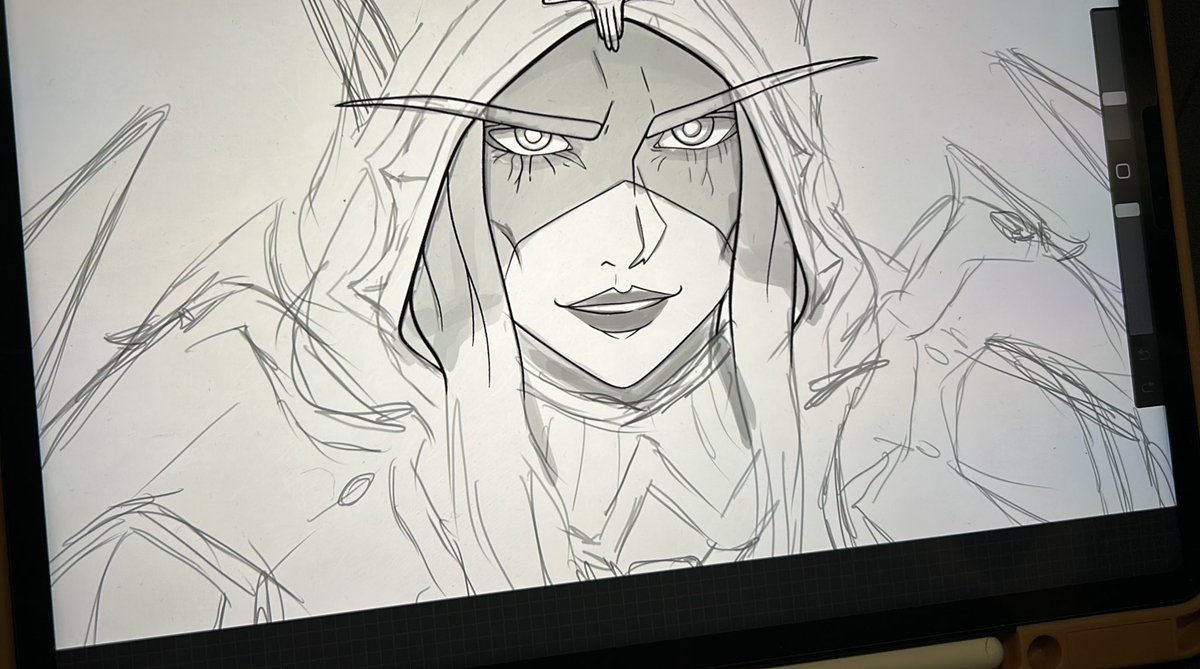1200x669 pixels.
Task: Tap the square Modify button in sidebar
Action: (x=1123, y=171)
